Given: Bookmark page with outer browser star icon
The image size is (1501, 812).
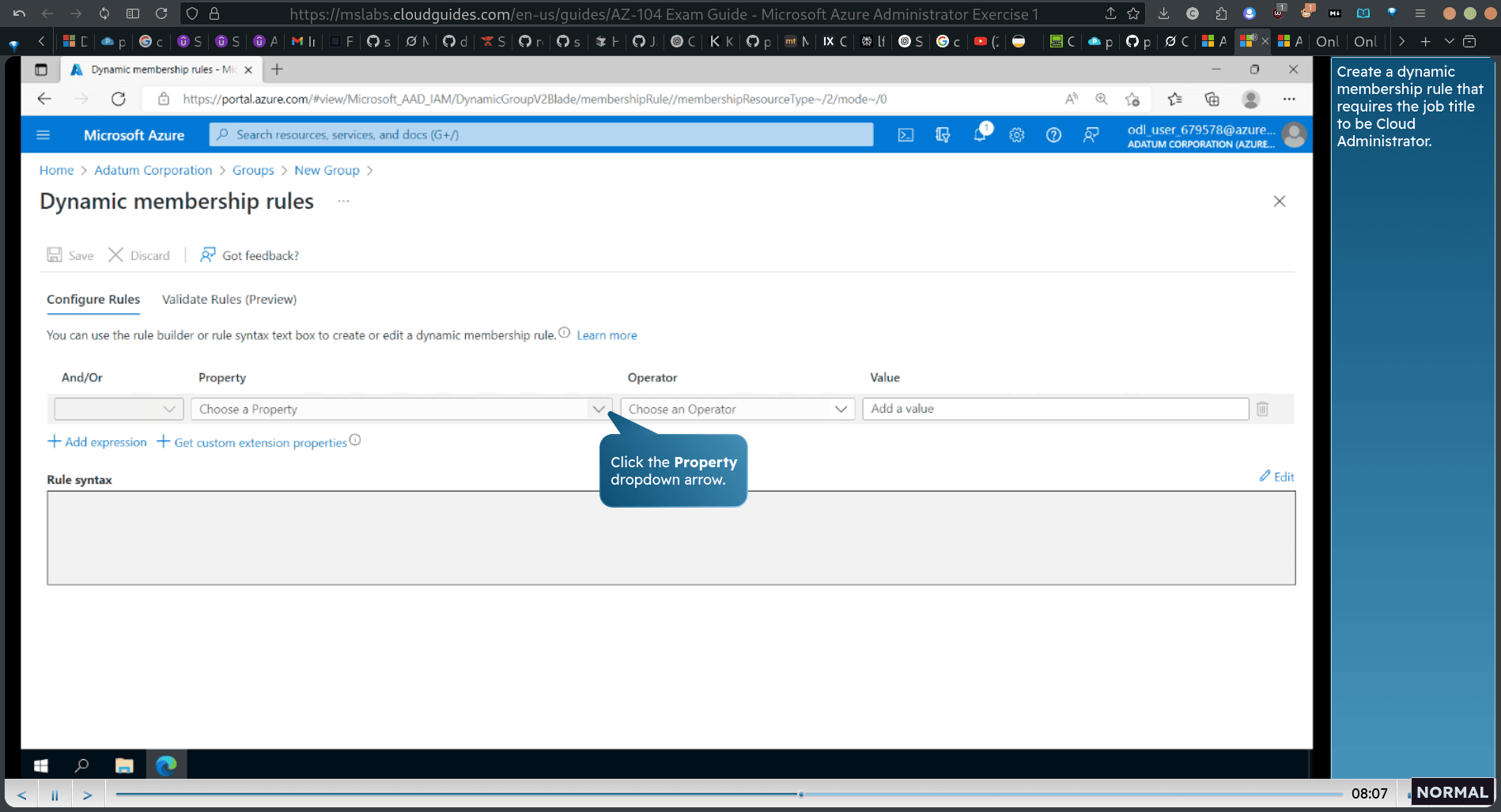Looking at the screenshot, I should coord(1133,13).
